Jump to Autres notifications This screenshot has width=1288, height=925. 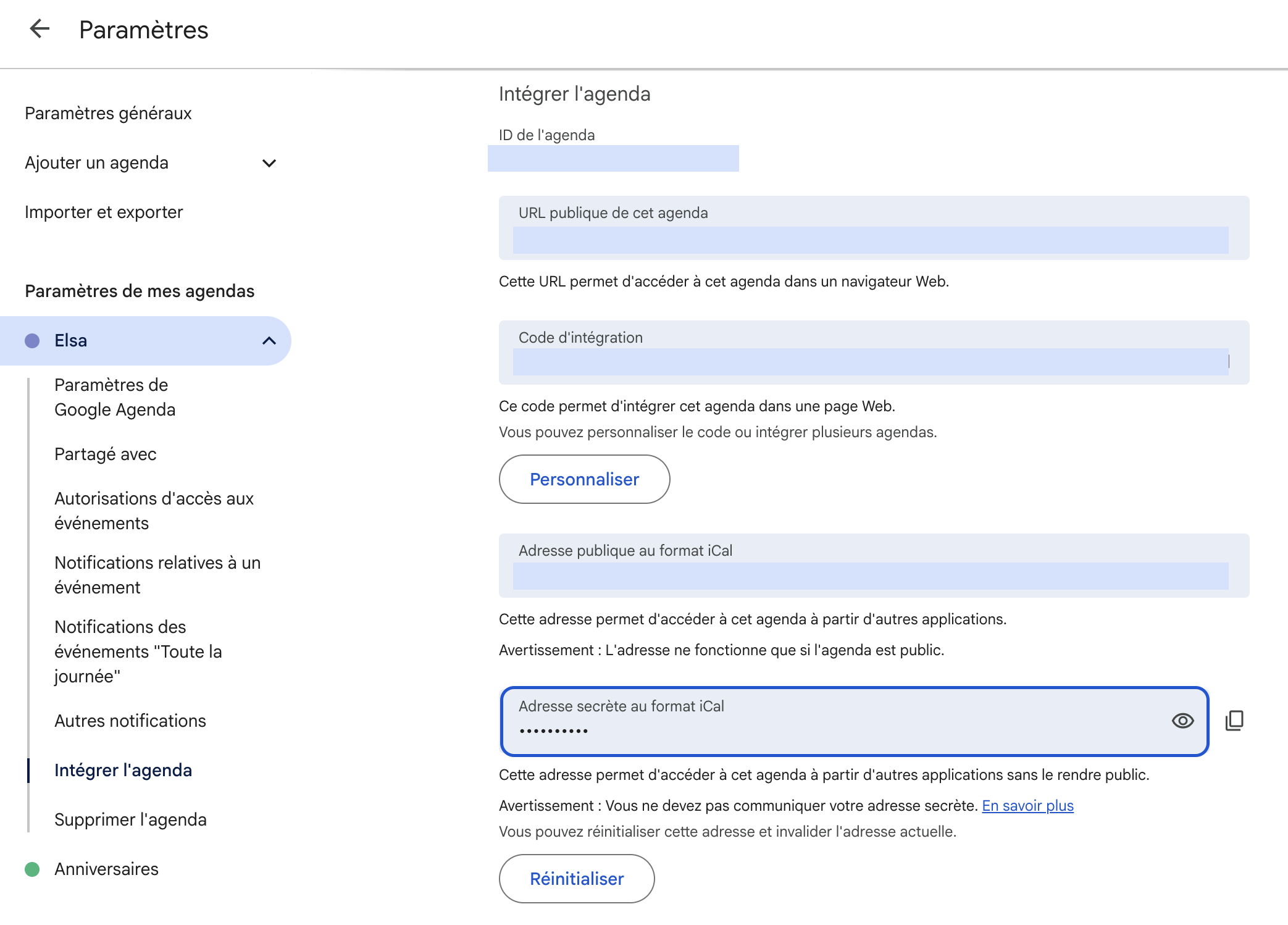[130, 721]
